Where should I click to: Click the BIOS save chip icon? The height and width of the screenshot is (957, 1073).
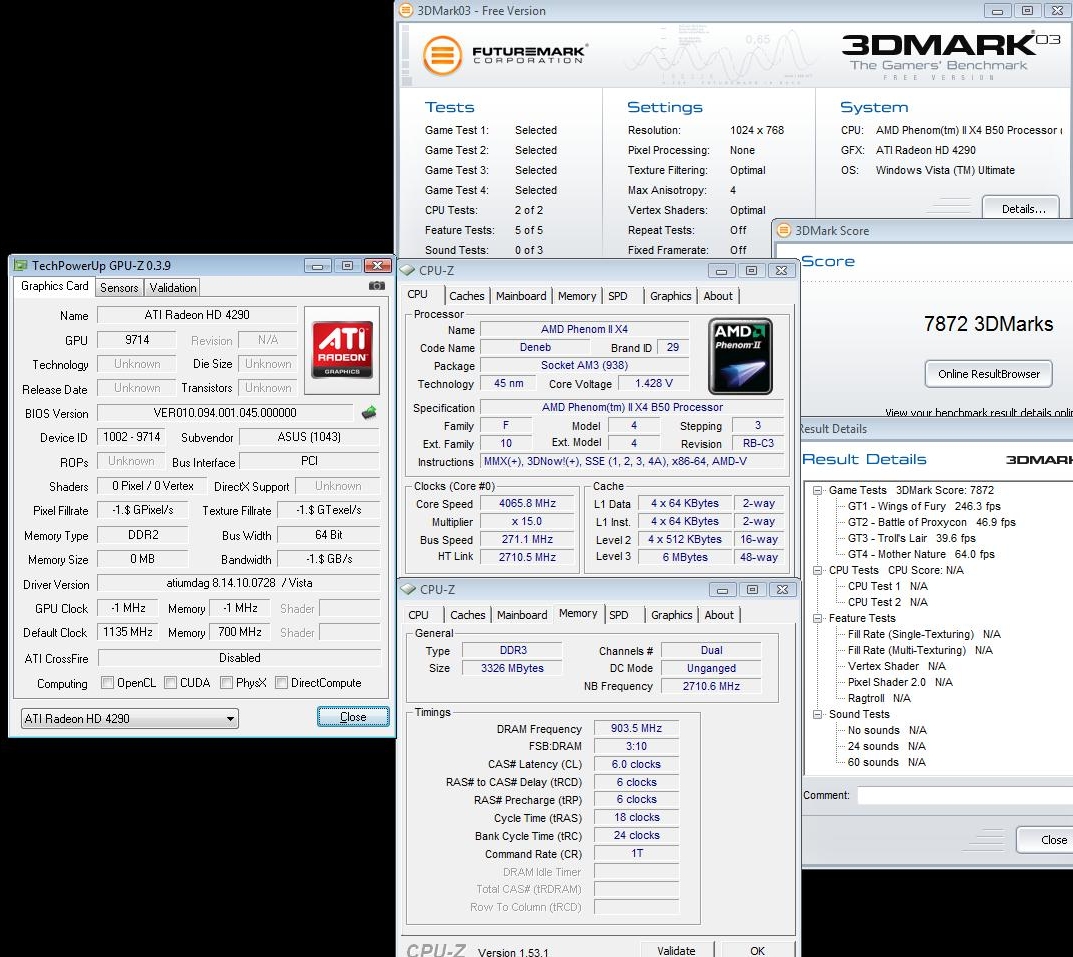[369, 412]
